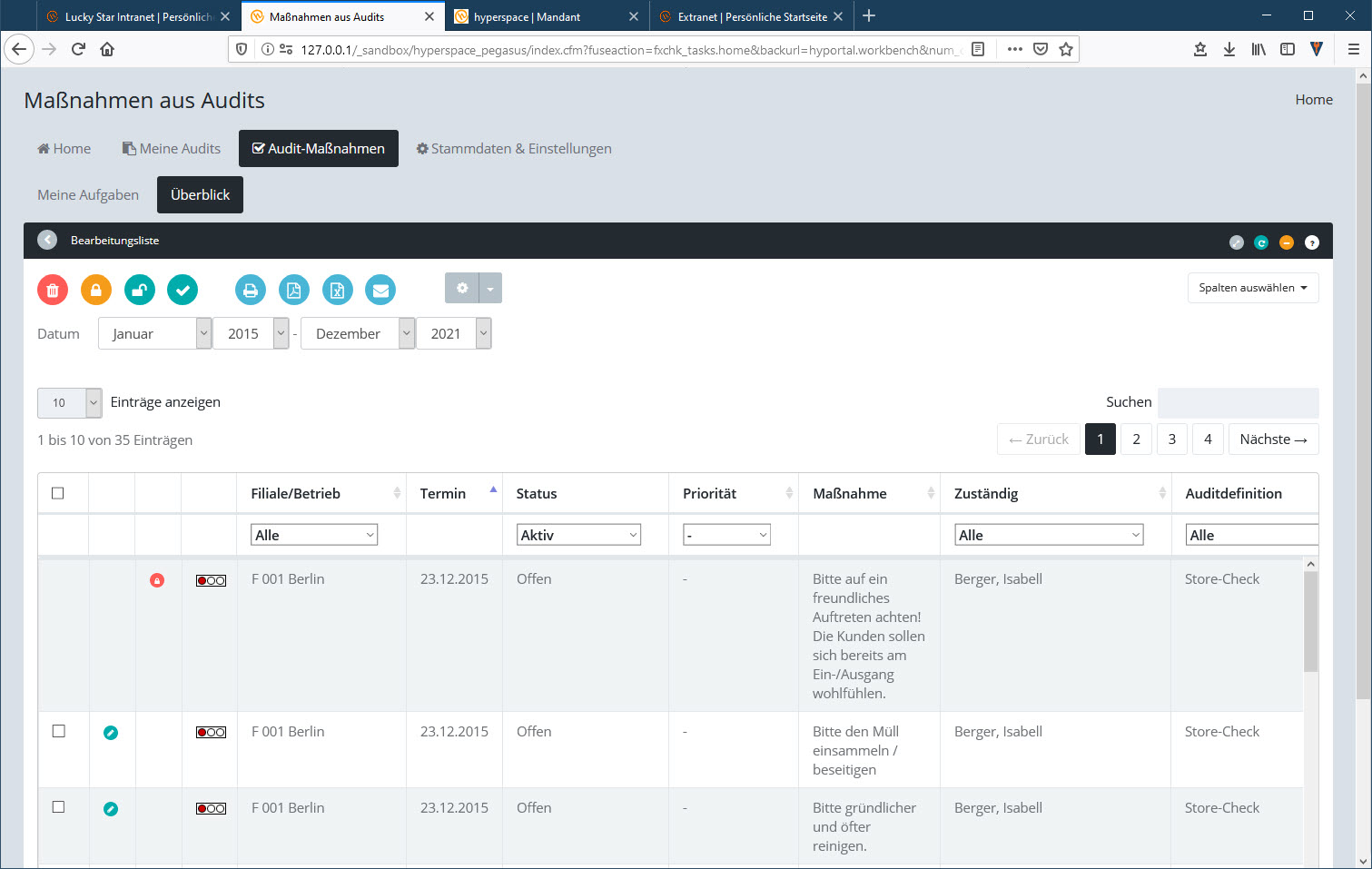Export list using the Excel icon
This screenshot has width=1372, height=869.
tap(337, 290)
